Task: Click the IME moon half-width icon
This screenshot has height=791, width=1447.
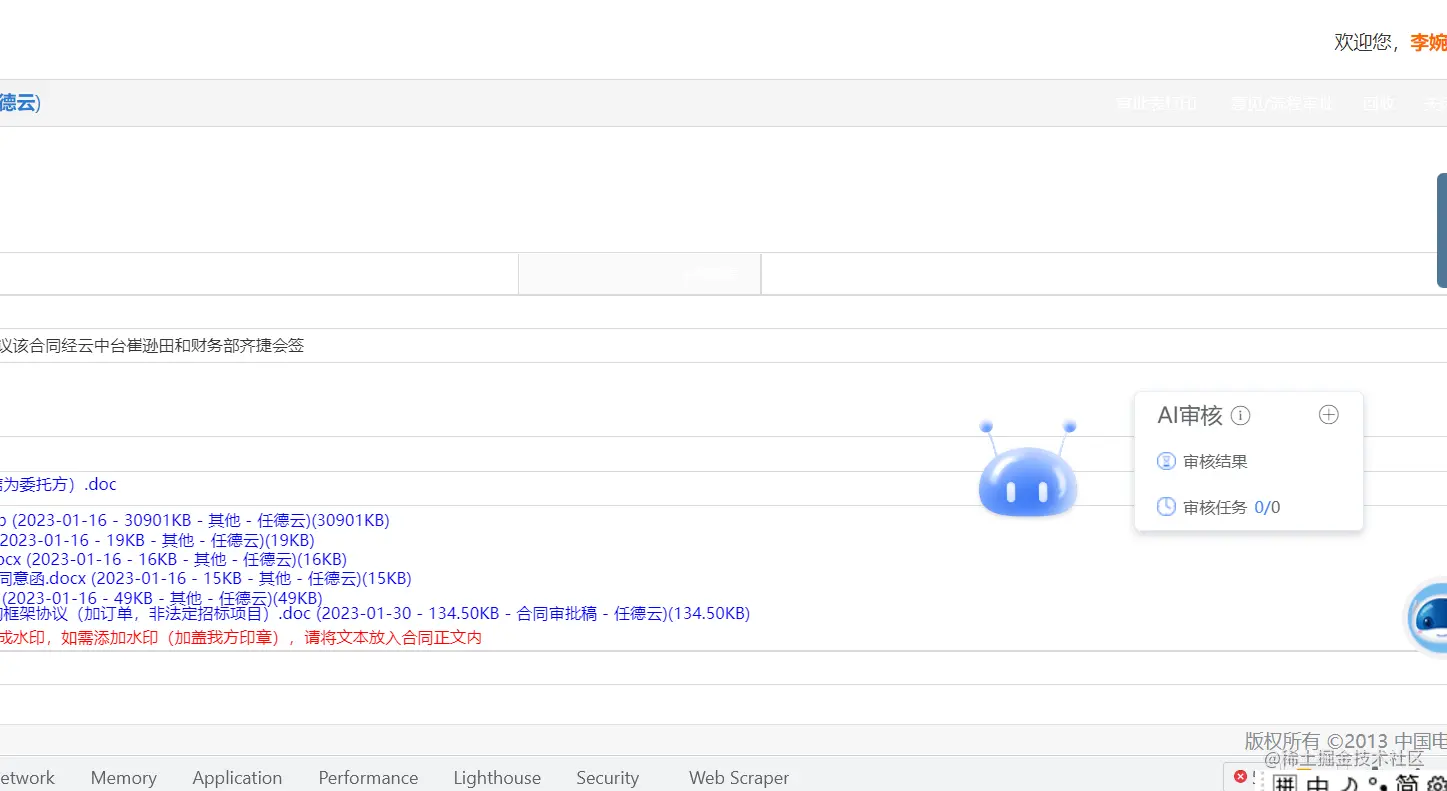Action: 1350,784
